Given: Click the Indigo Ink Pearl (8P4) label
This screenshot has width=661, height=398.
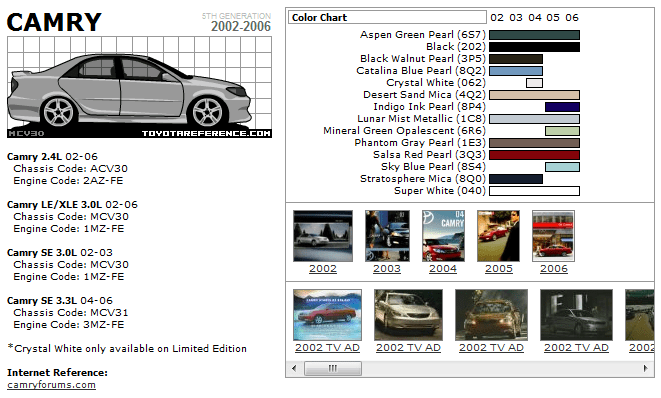Looking at the screenshot, I should (x=430, y=107).
